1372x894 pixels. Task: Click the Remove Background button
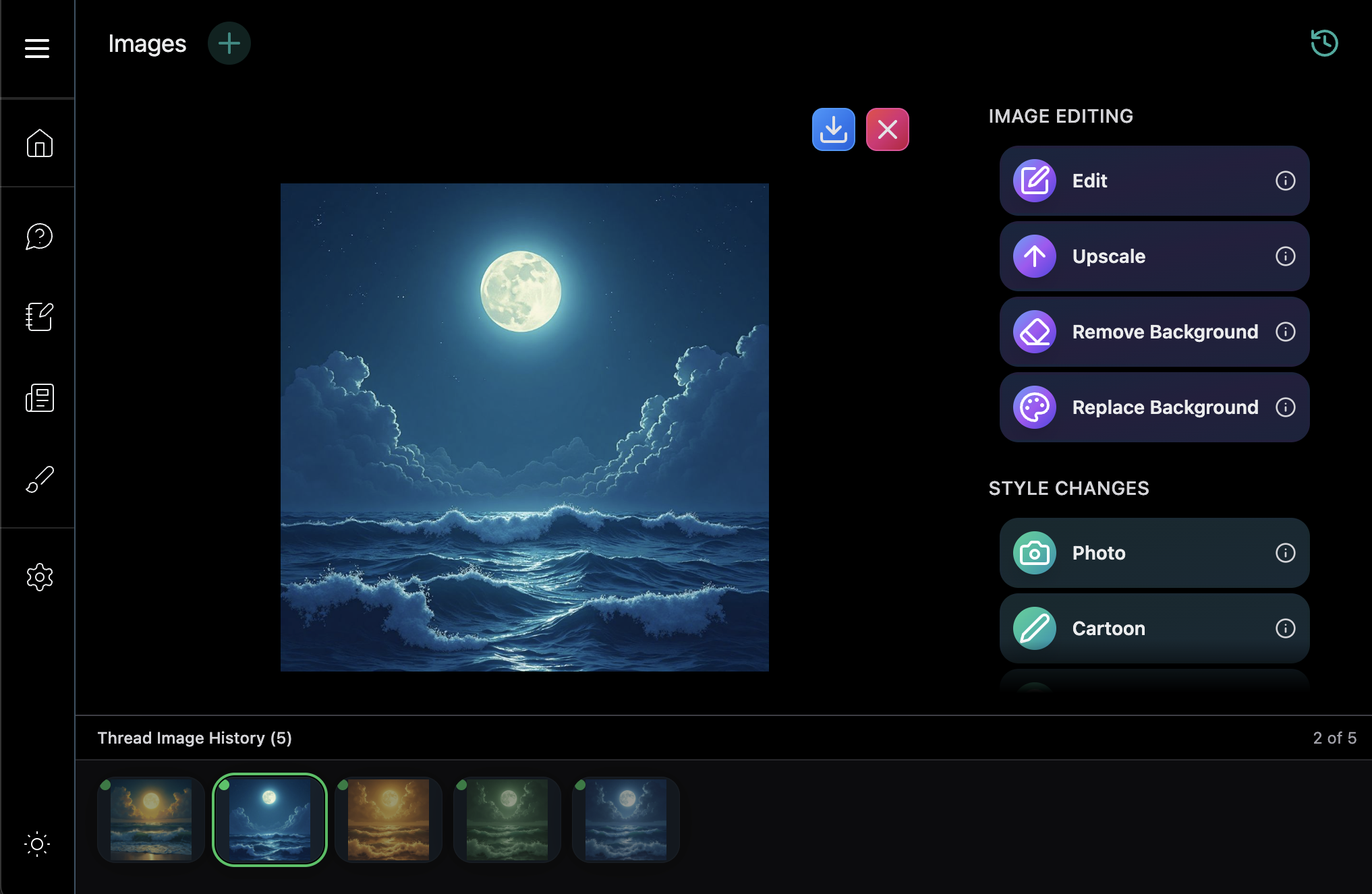(x=1153, y=332)
